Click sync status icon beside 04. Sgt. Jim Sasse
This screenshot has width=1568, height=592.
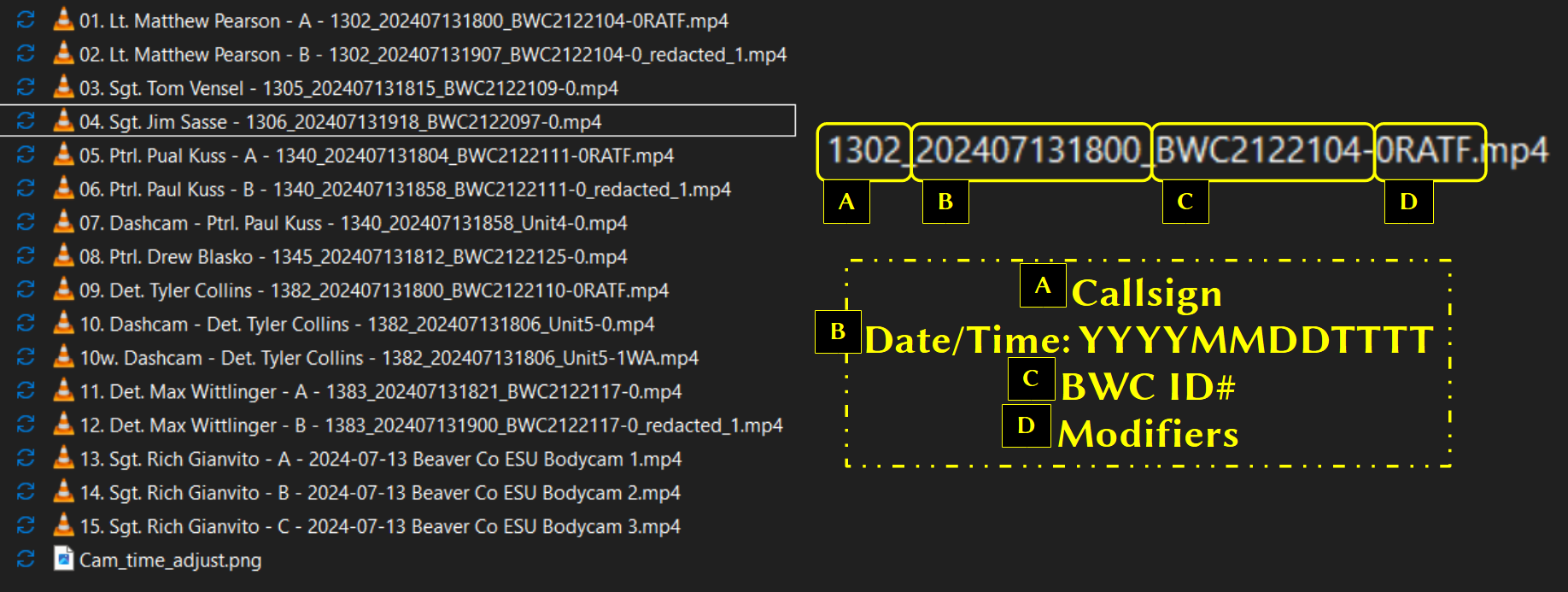(26, 121)
